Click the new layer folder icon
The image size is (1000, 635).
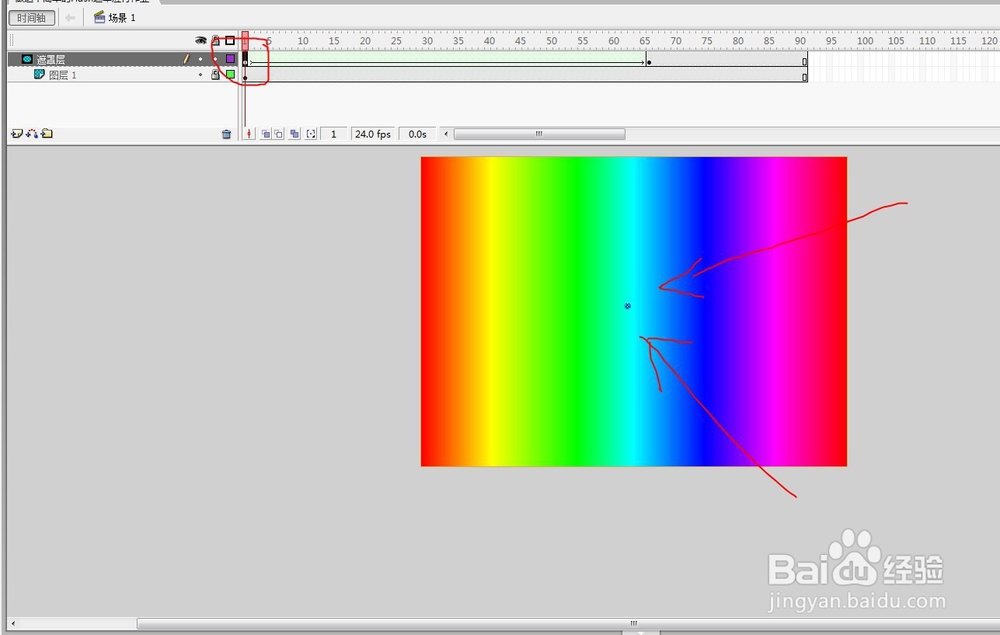click(x=47, y=134)
